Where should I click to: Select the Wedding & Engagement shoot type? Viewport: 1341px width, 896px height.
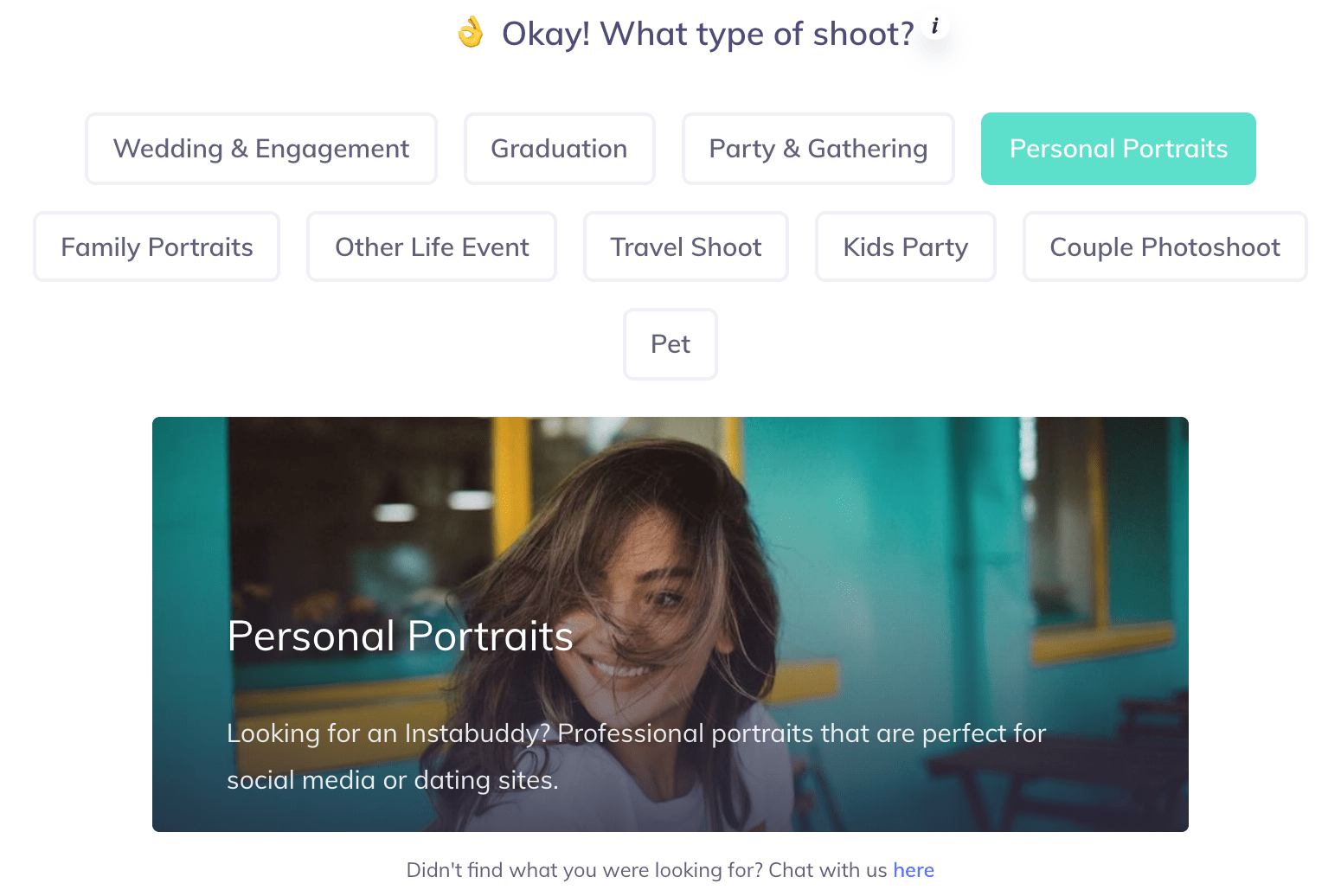(261, 149)
